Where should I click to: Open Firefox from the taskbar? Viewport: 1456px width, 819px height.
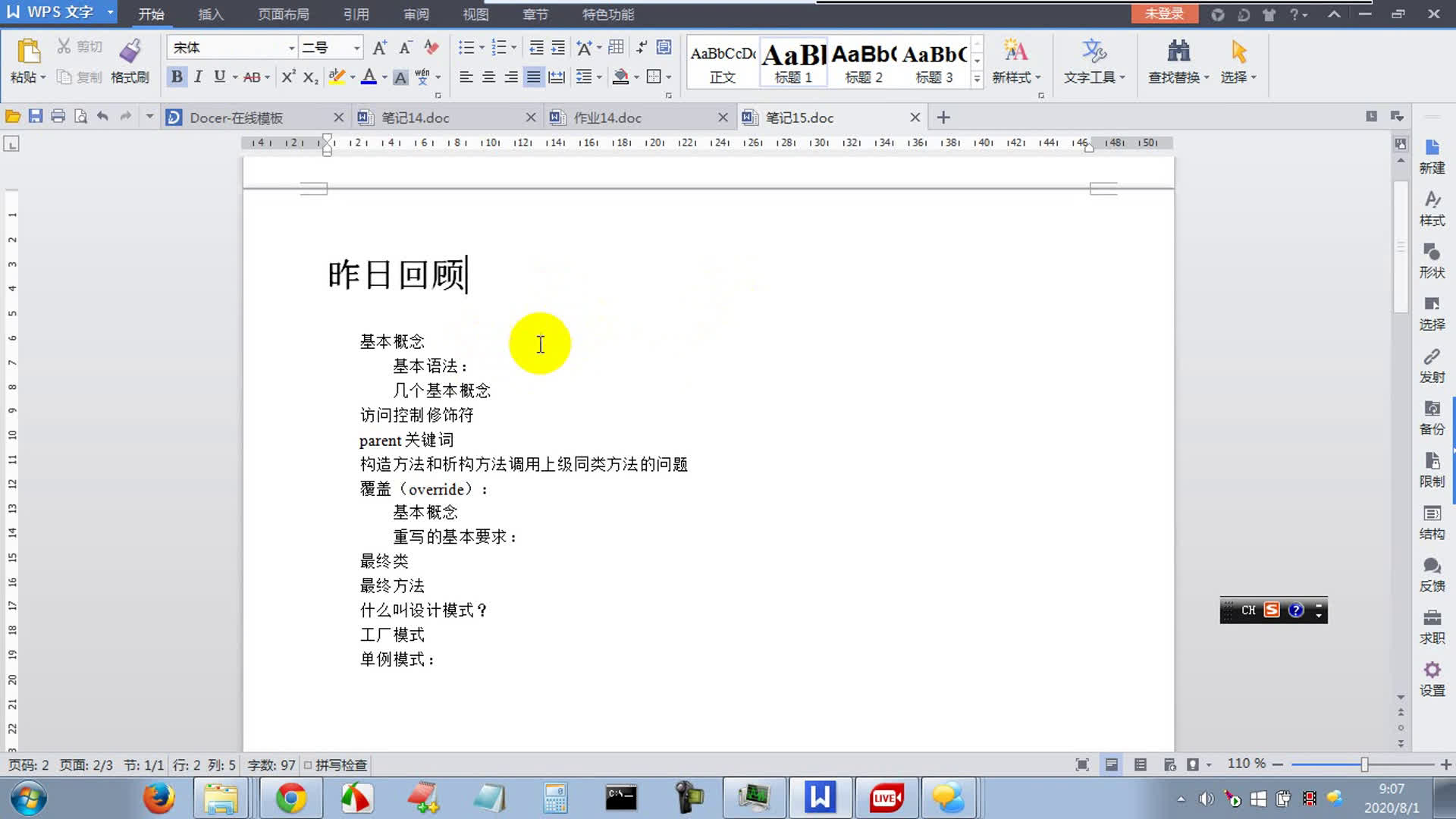coord(158,799)
